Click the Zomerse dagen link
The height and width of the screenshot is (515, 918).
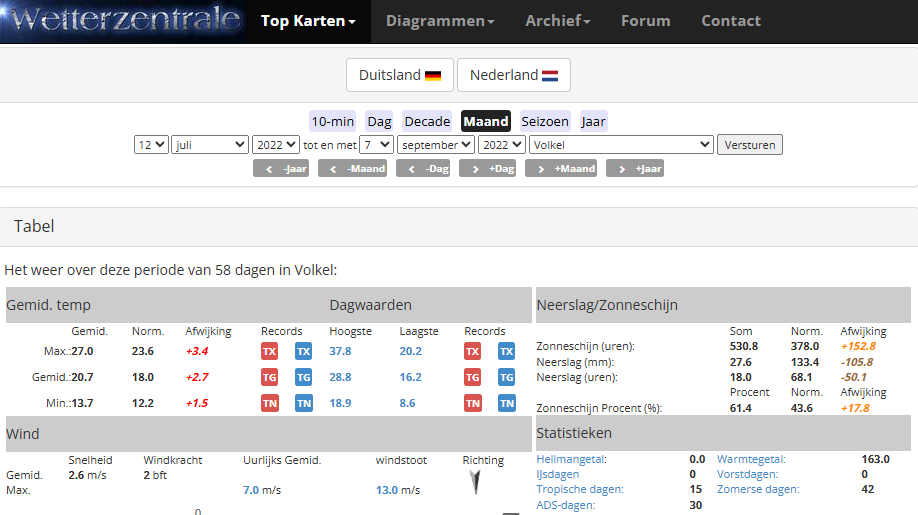click(758, 489)
